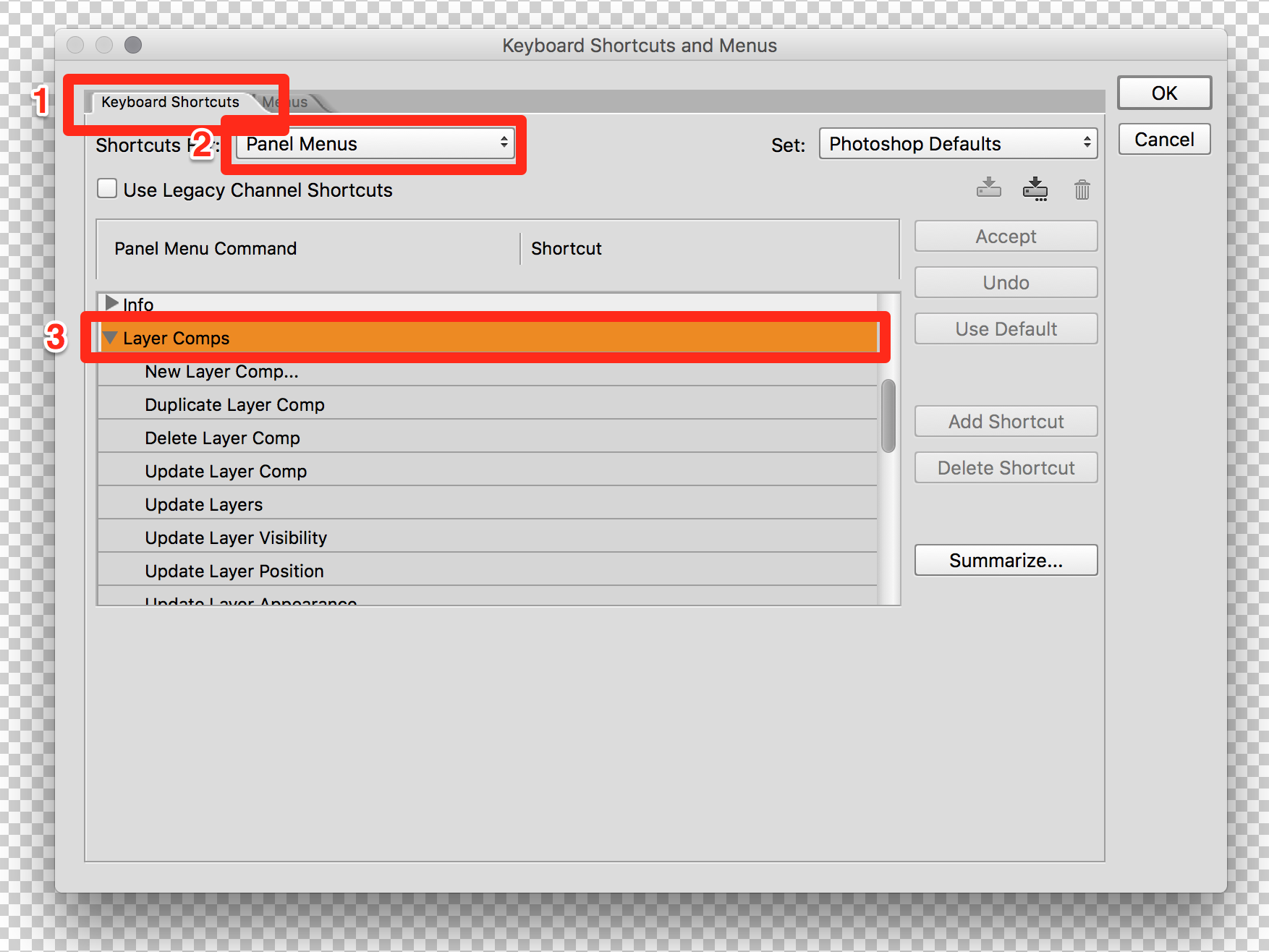Click the Update Layers command

coord(204,505)
